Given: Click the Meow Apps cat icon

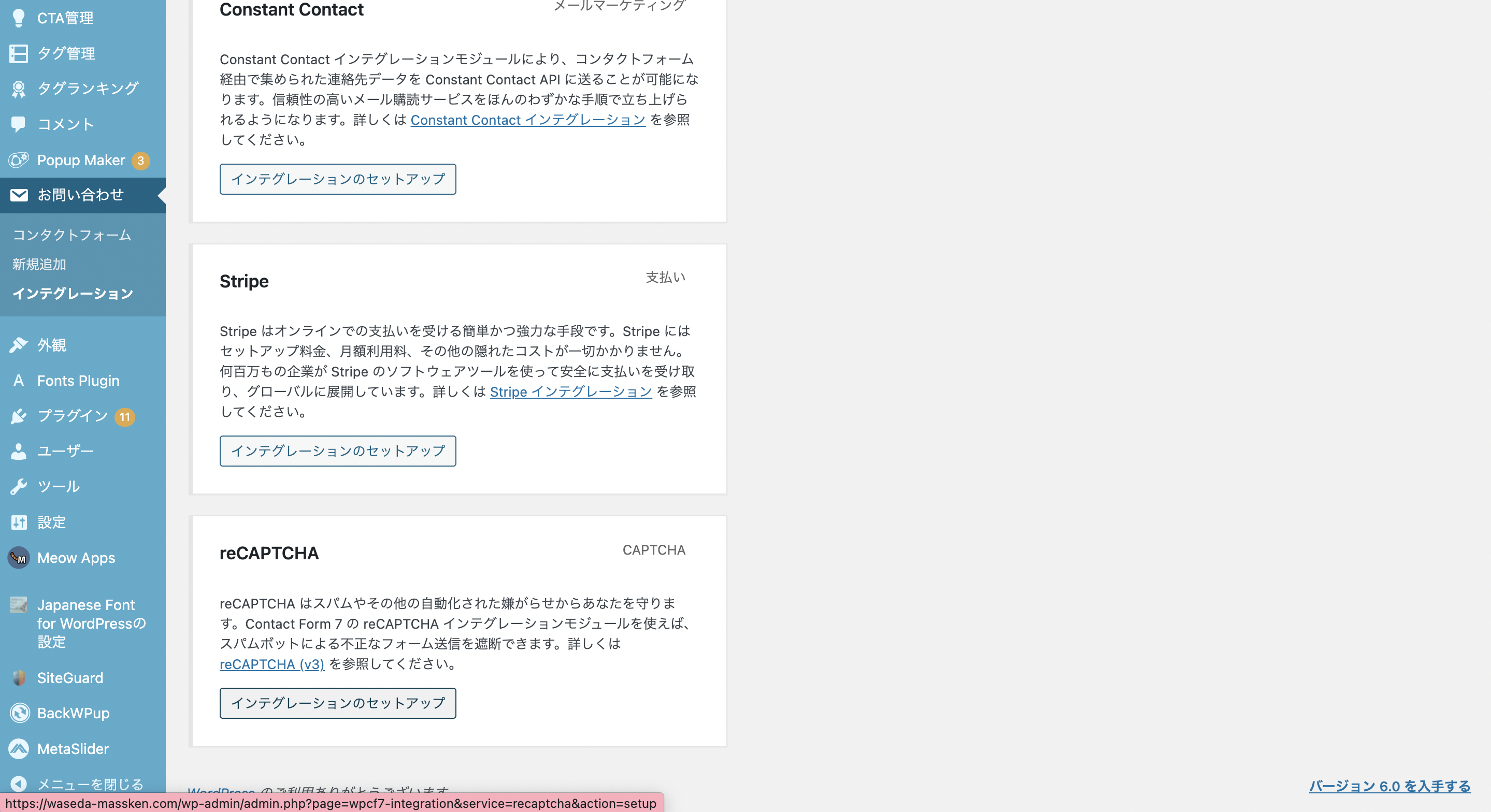Looking at the screenshot, I should coord(19,558).
